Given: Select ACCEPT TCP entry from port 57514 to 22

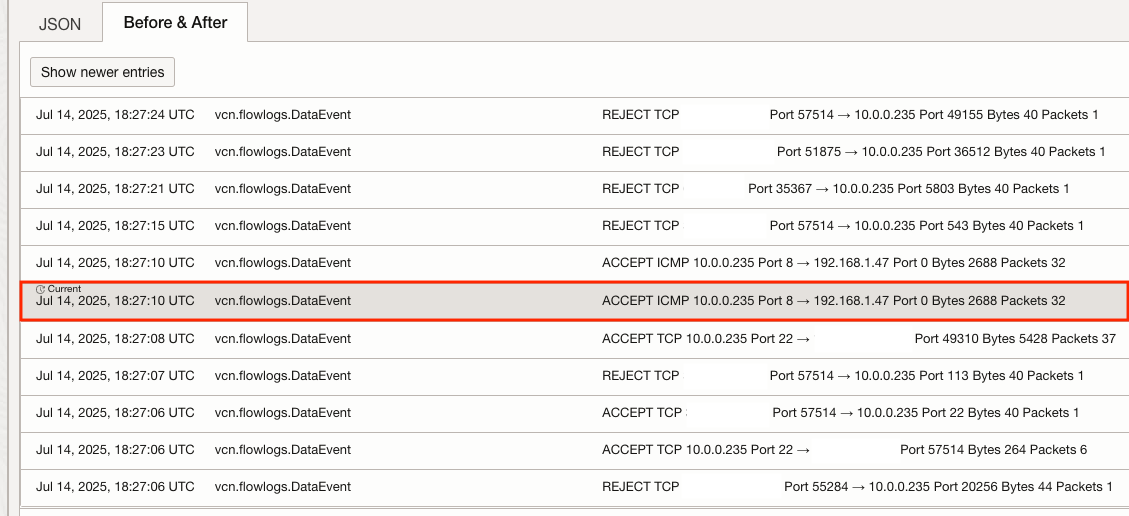Looking at the screenshot, I should (840, 413).
